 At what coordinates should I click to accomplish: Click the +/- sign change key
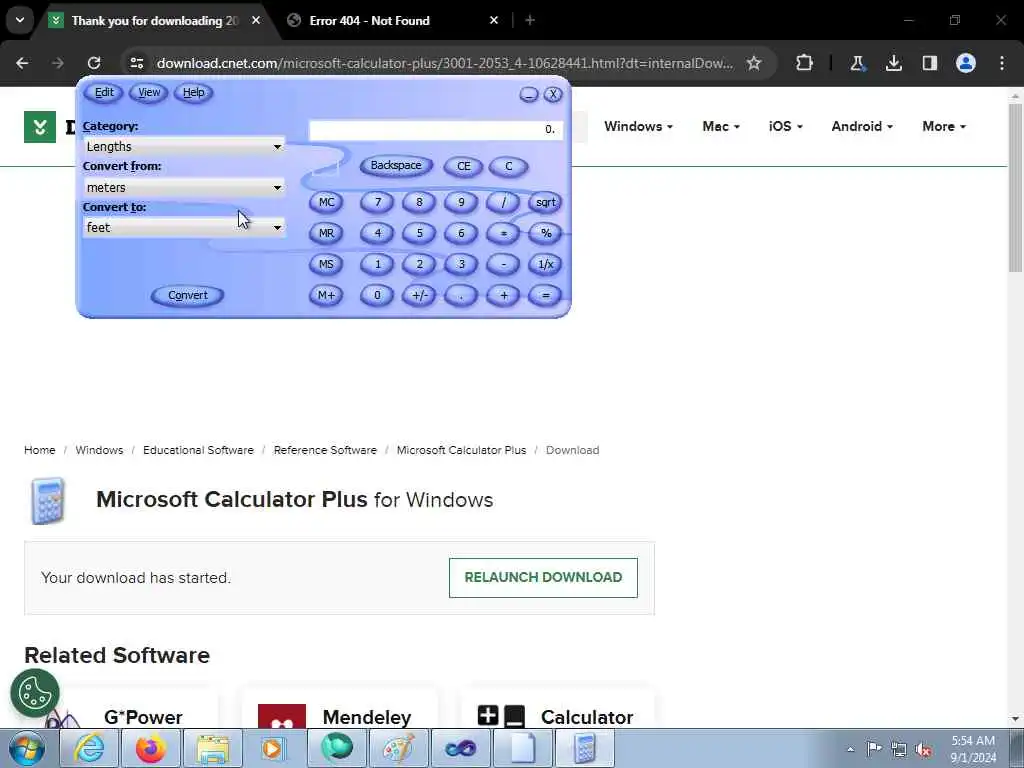pyautogui.click(x=419, y=295)
